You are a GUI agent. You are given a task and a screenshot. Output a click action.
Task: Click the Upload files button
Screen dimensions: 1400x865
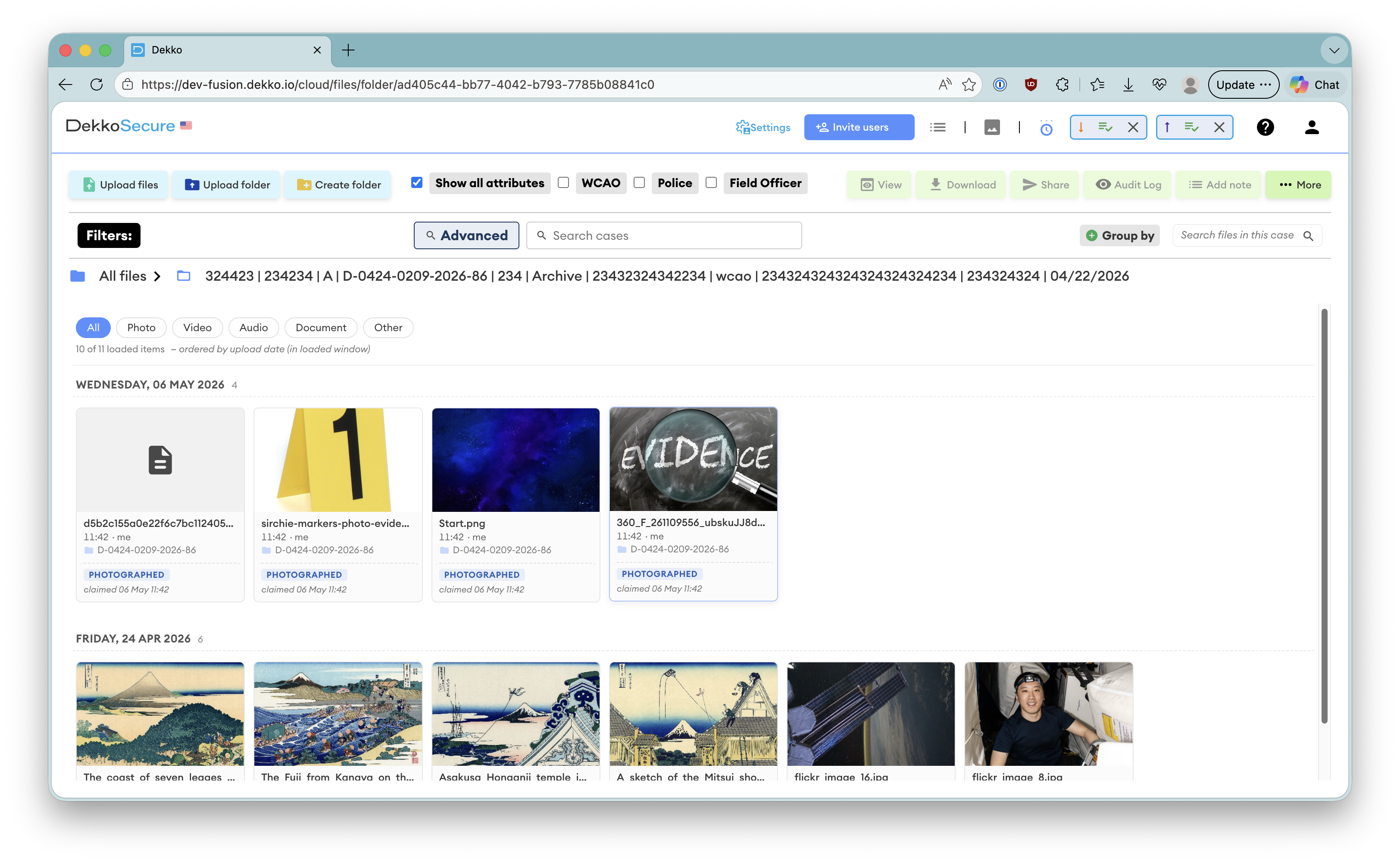(x=119, y=185)
